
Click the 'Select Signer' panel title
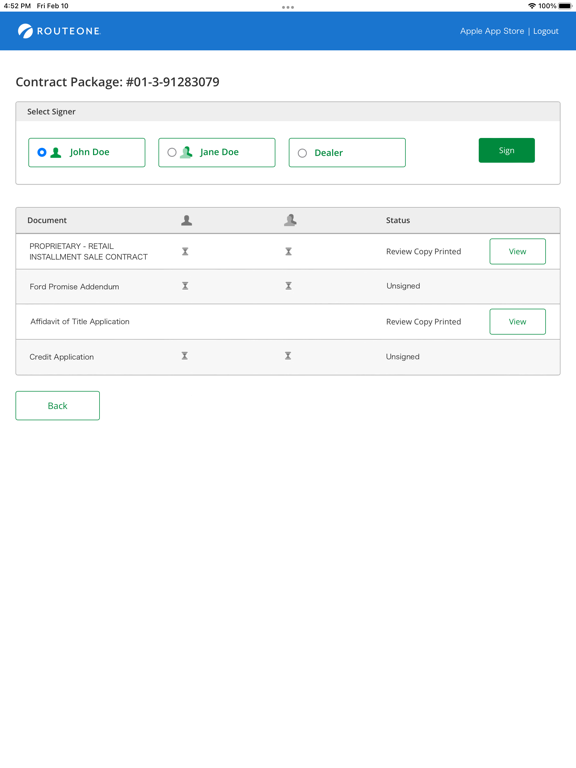51,112
